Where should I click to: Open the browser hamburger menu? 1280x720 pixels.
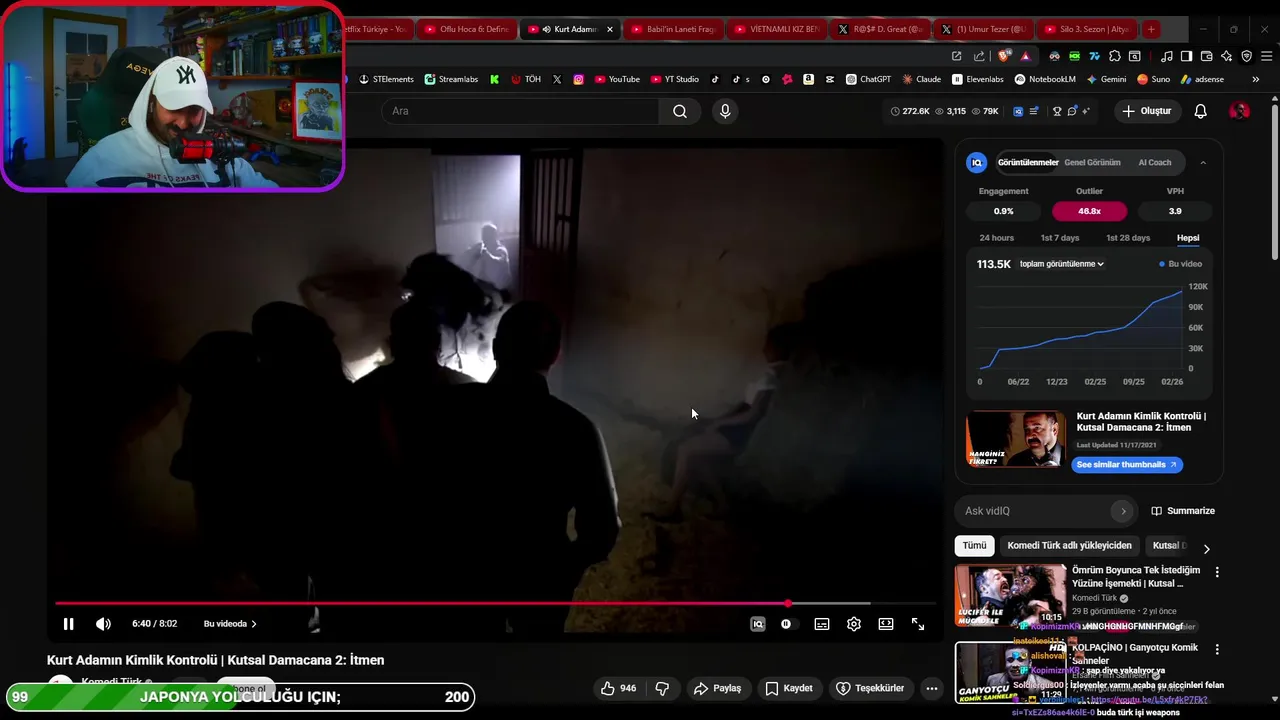[1265, 56]
